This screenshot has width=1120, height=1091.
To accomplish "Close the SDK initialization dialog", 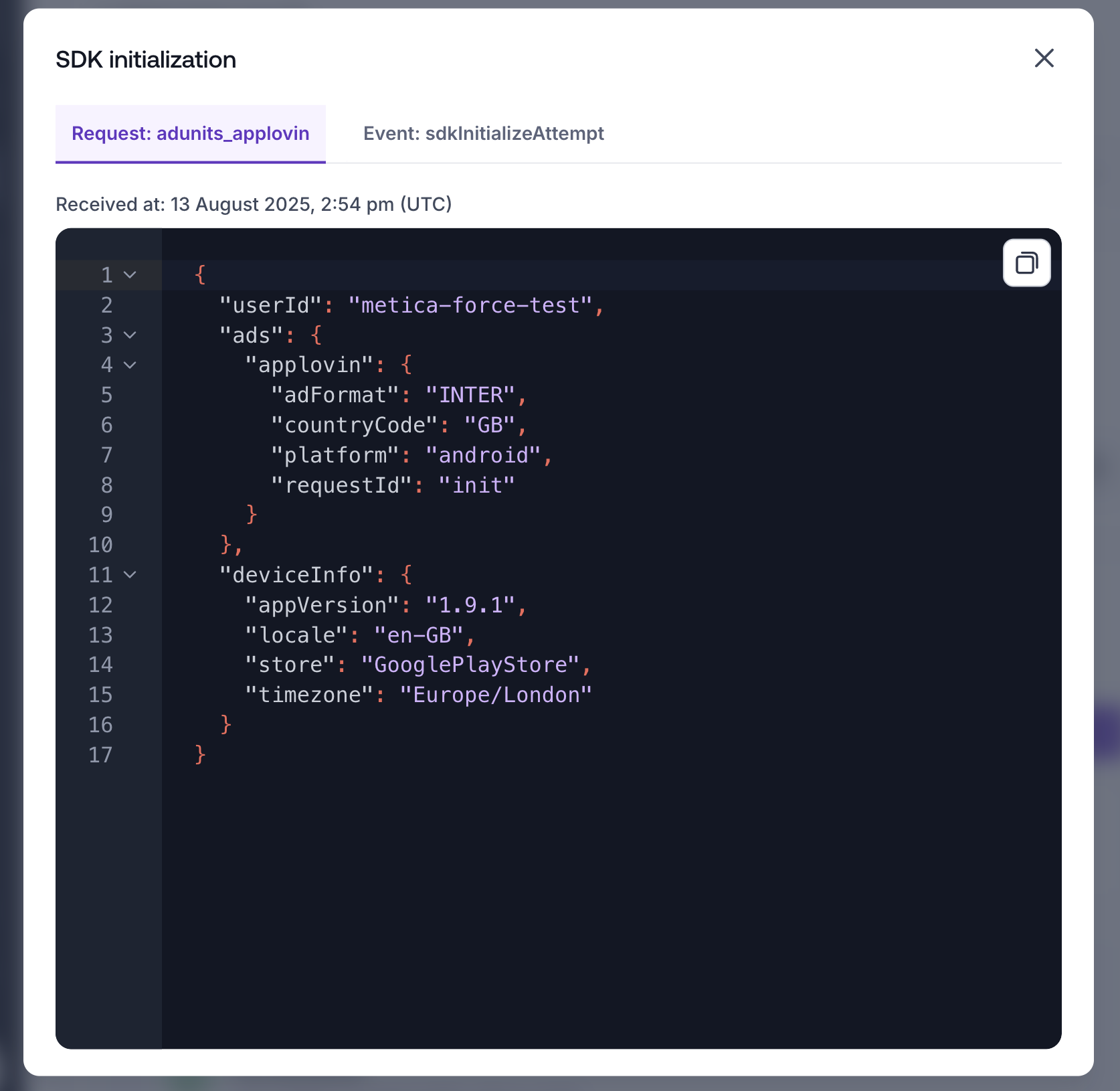I will click(x=1044, y=58).
